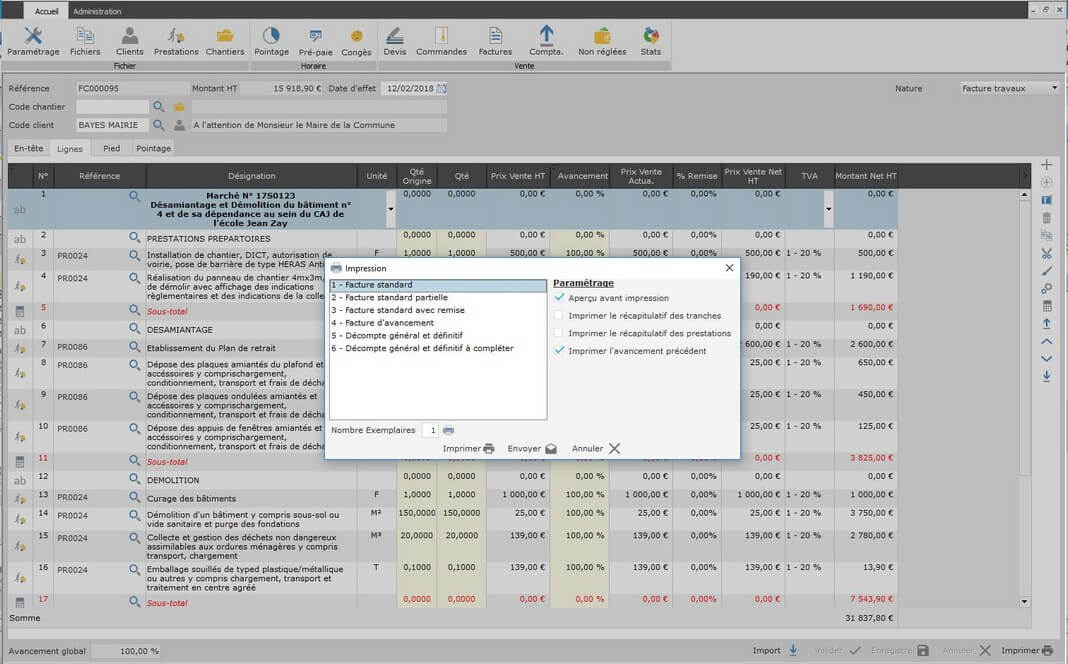1068x664 pixels.
Task: Move the selected line down
Action: coord(1047,359)
